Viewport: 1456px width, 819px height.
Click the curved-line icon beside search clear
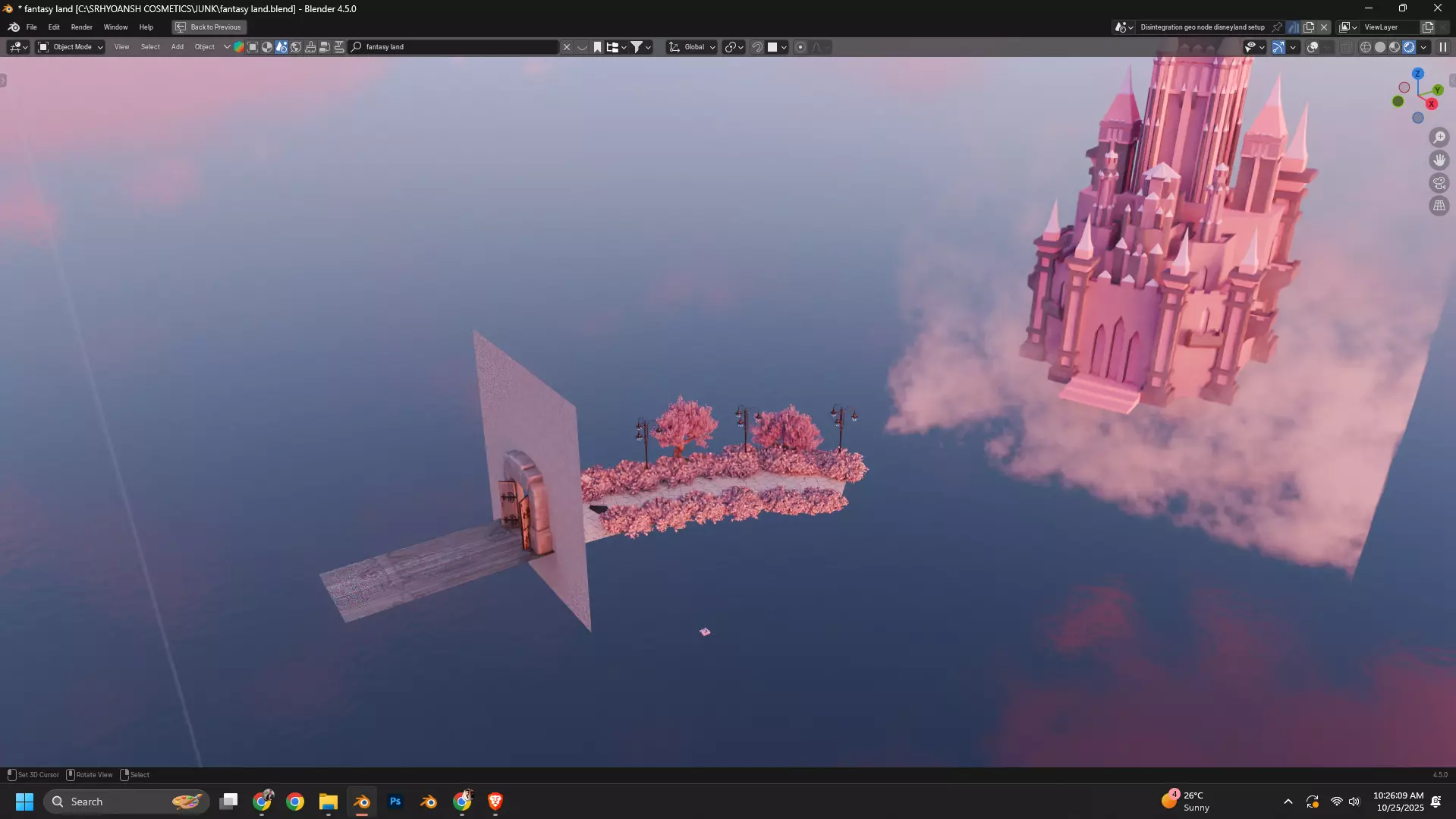[582, 47]
